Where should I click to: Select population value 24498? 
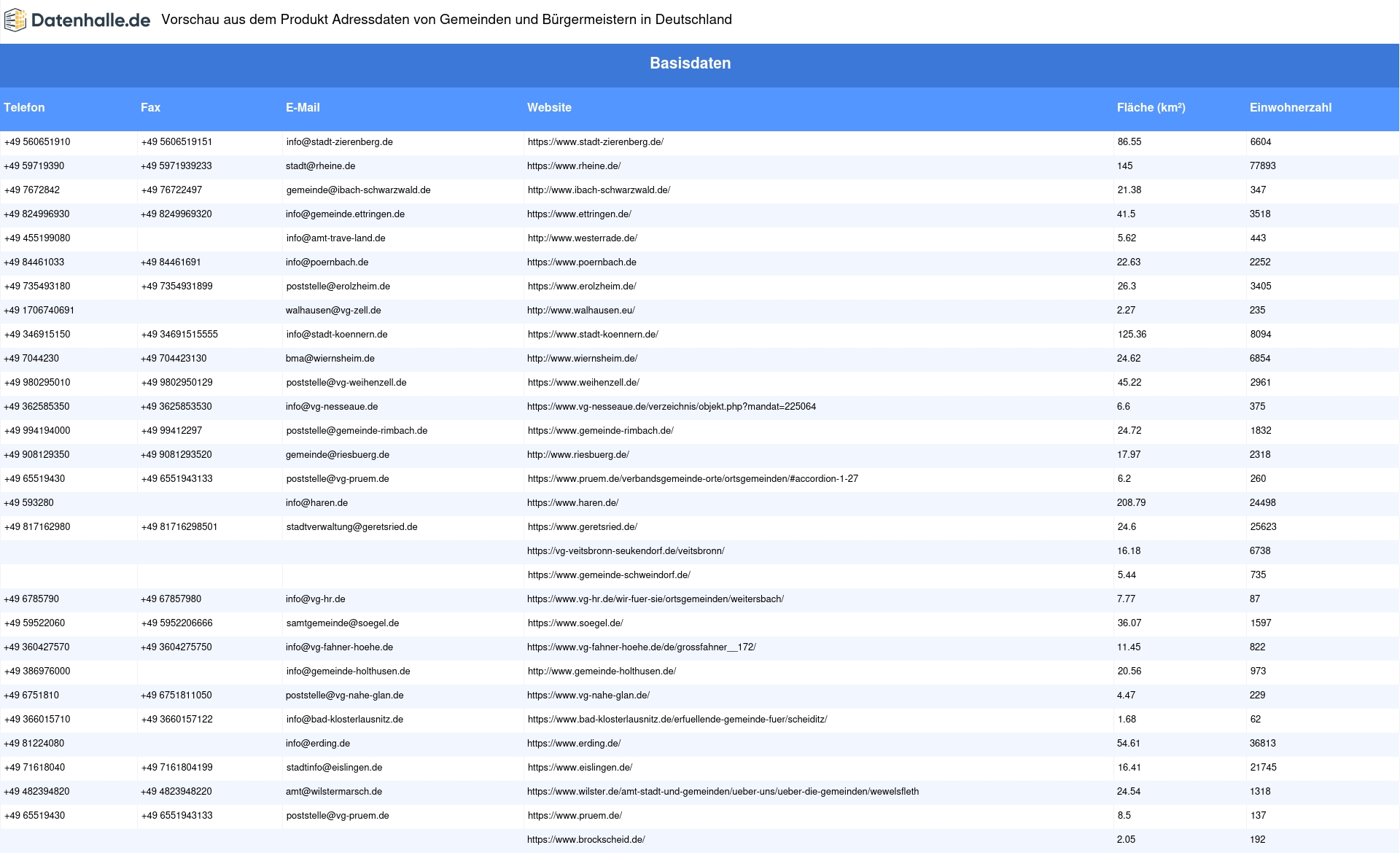click(x=1263, y=503)
